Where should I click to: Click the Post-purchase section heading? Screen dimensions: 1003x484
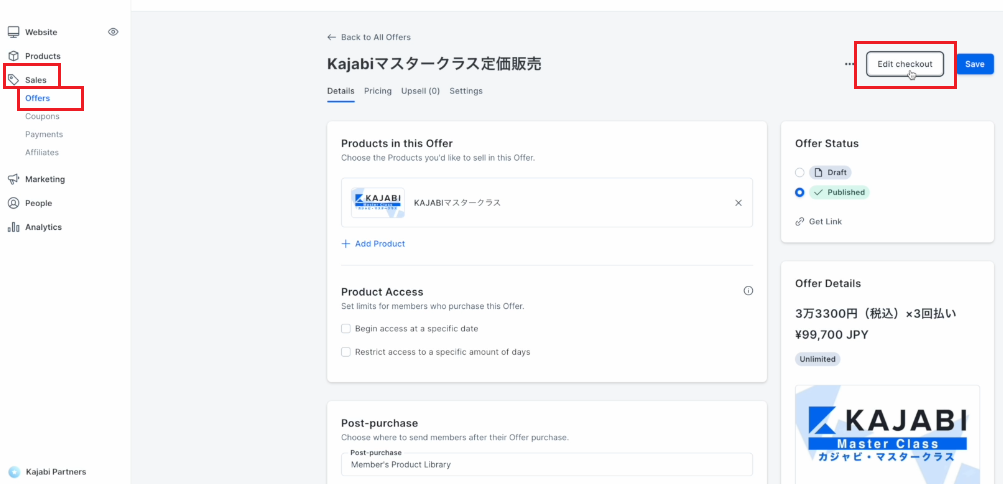(x=379, y=423)
